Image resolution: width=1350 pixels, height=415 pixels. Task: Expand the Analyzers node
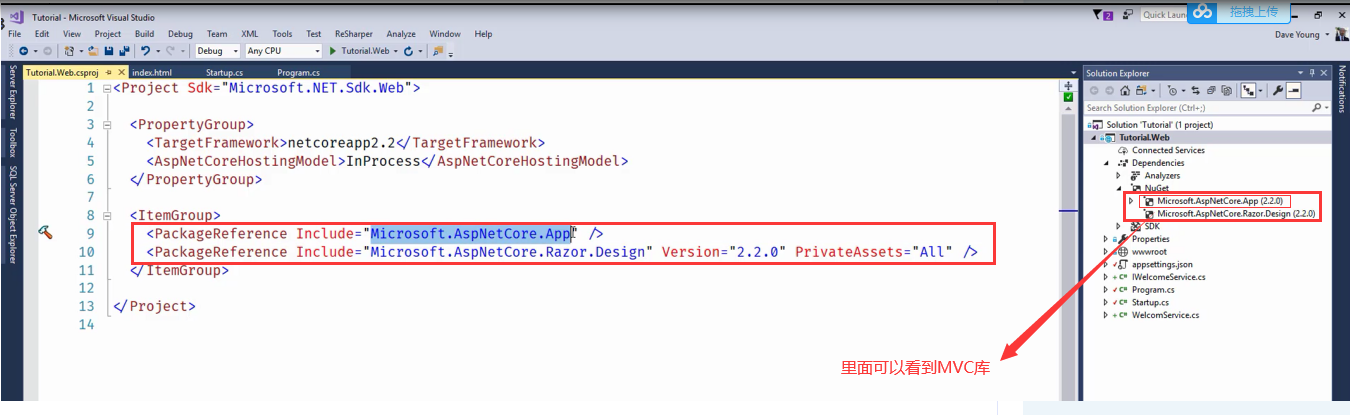[1120, 175]
